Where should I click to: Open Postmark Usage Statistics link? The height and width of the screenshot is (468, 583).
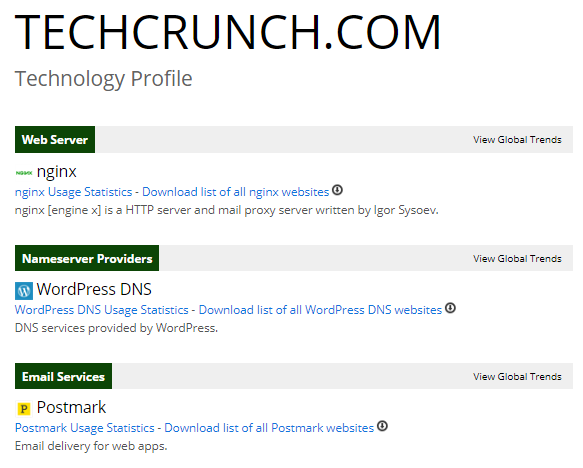click(x=84, y=428)
